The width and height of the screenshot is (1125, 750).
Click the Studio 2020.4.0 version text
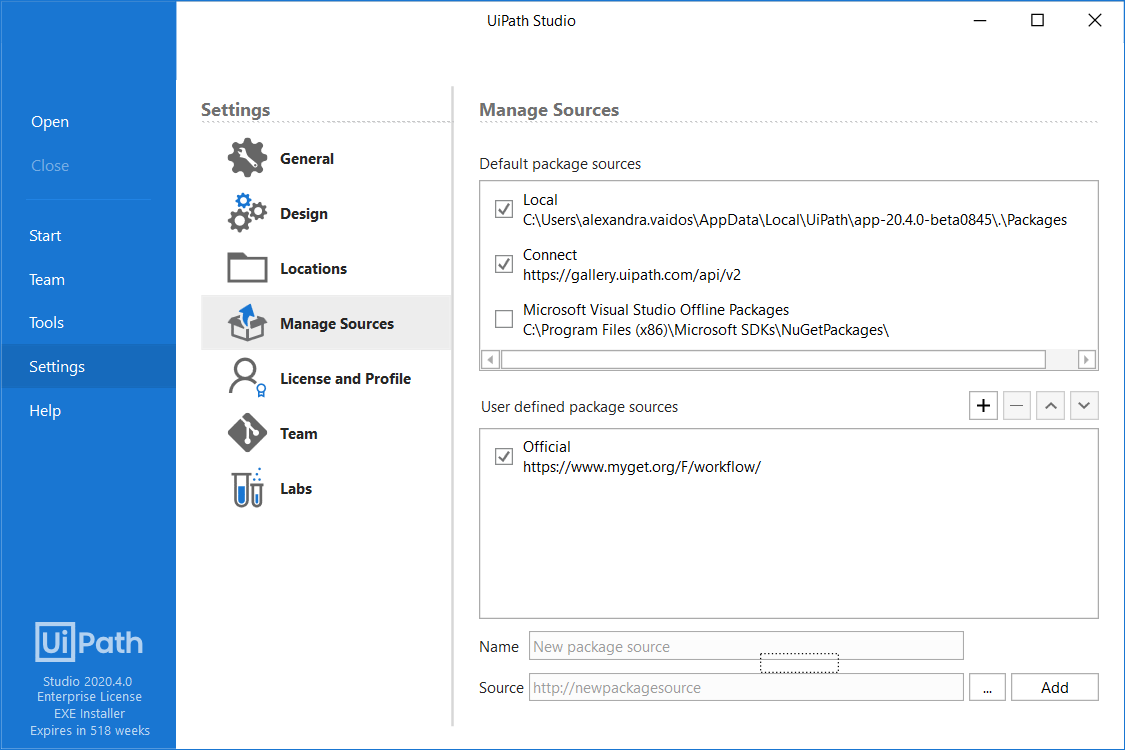pos(88,681)
